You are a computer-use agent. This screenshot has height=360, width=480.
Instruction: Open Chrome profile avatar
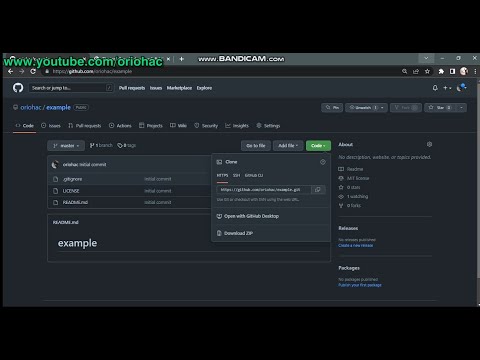(464, 71)
